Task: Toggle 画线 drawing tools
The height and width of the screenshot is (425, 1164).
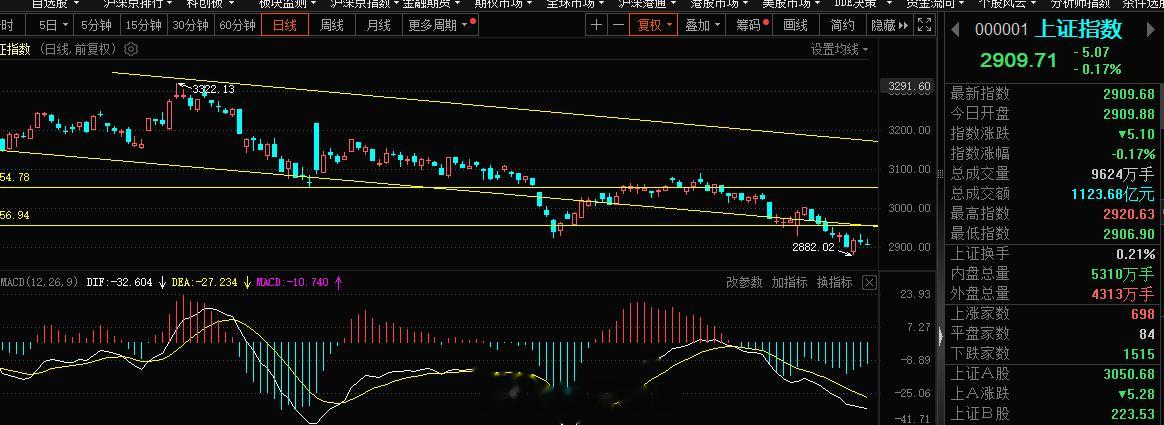Action: (x=796, y=25)
